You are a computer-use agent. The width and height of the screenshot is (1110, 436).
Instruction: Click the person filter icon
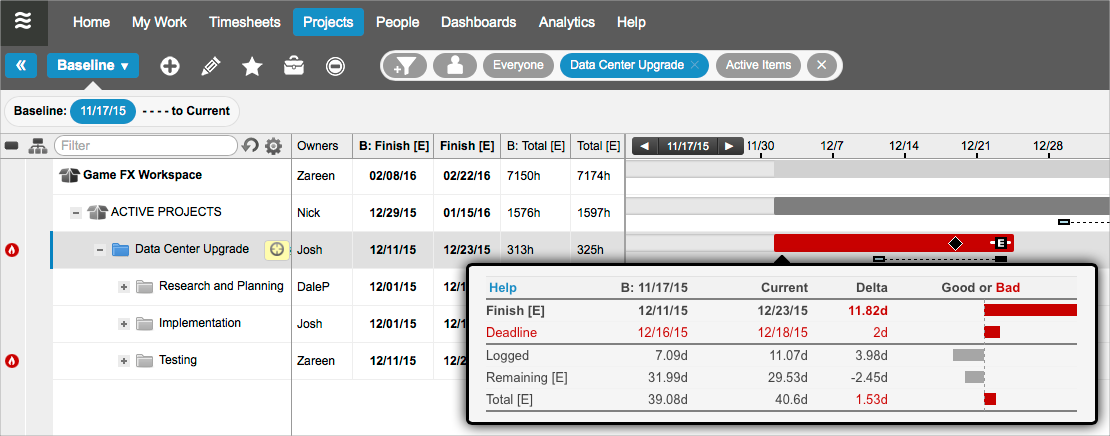(x=455, y=66)
